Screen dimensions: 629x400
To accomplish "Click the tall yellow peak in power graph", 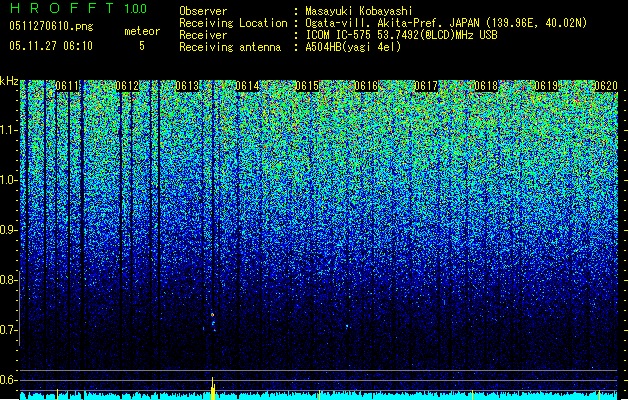I will [213, 388].
